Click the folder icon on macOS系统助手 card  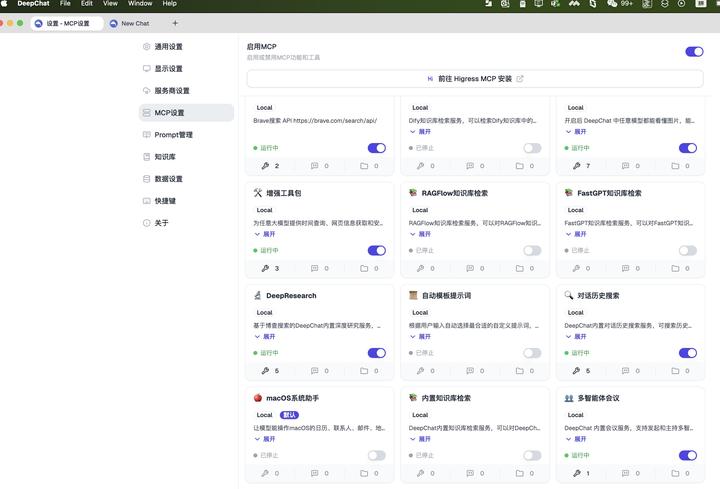pos(364,473)
